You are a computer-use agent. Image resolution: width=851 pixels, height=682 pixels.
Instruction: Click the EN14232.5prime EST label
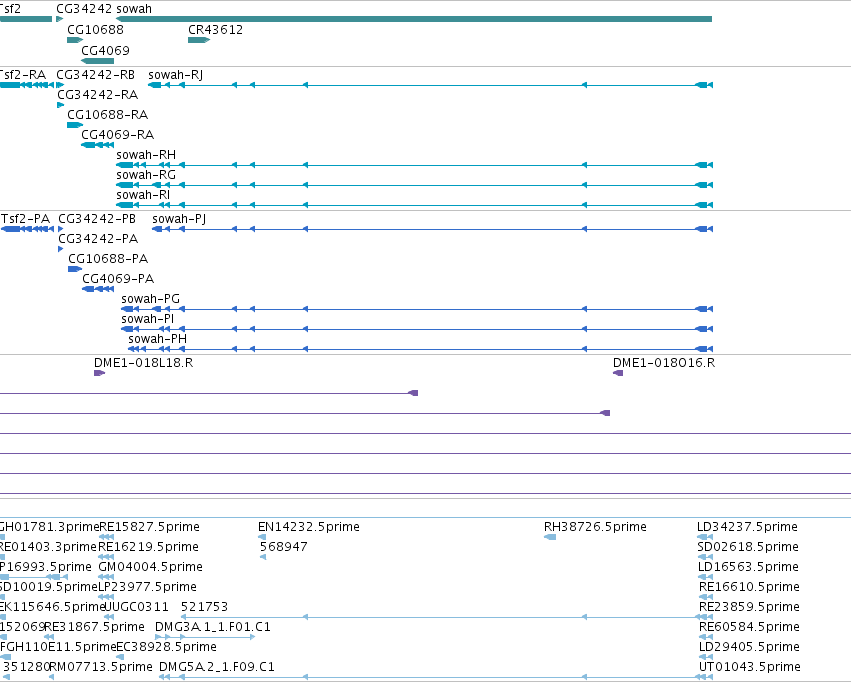click(309, 527)
